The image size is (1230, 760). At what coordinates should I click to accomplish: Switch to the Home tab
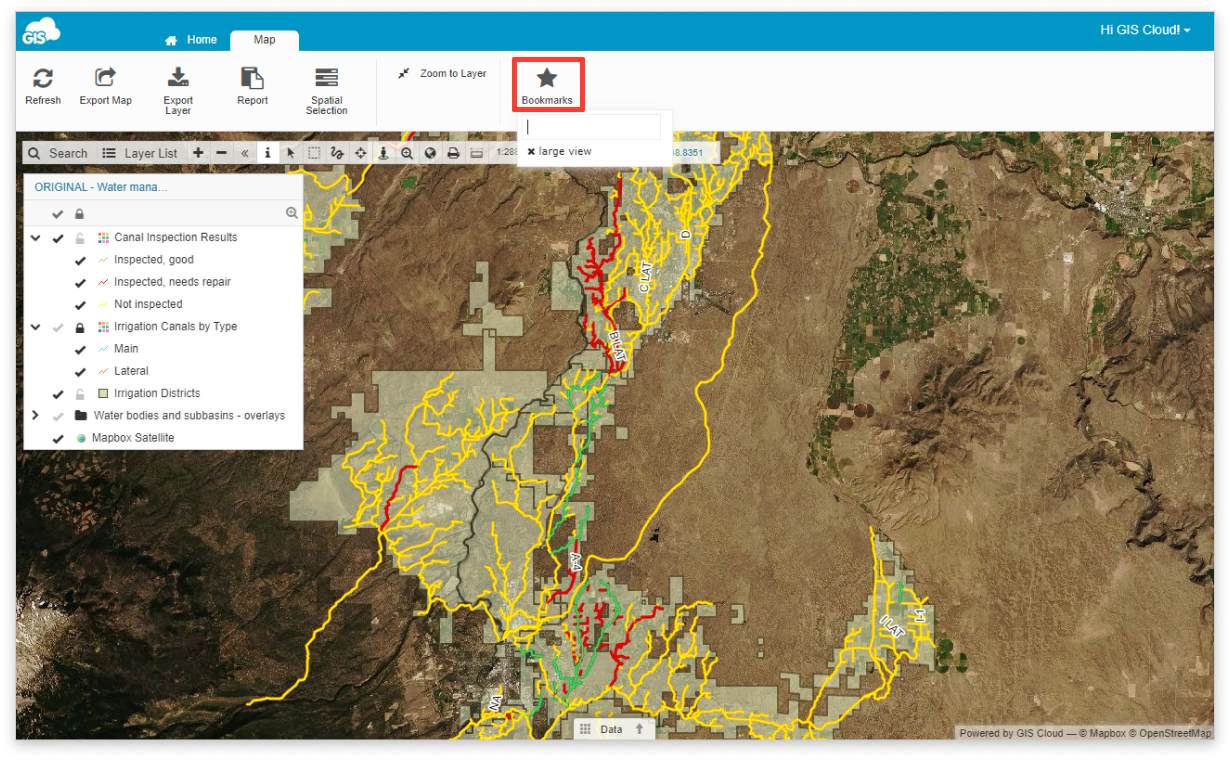coord(191,40)
